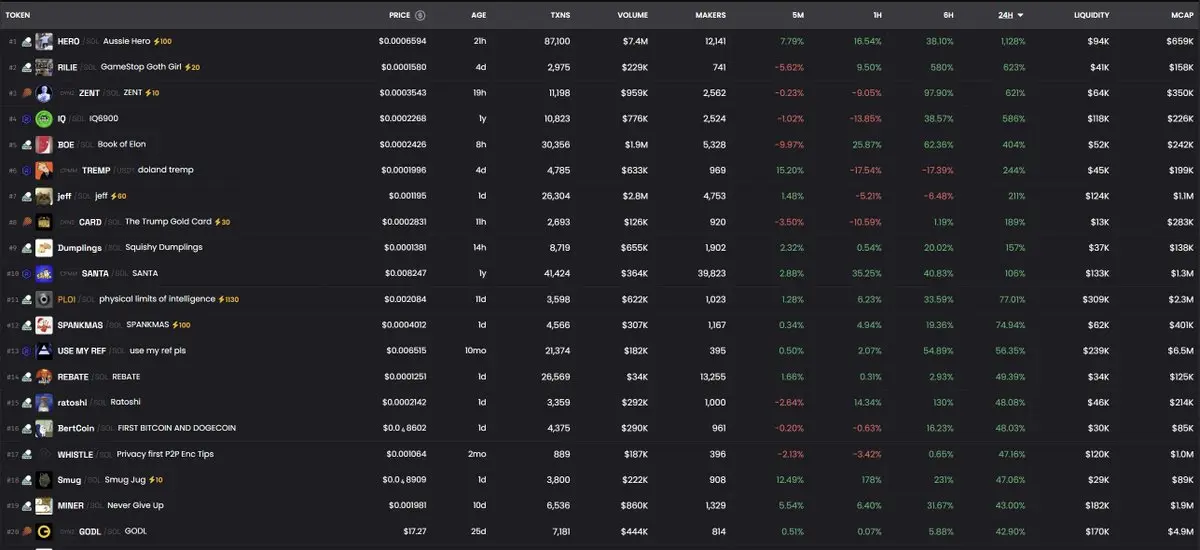Click USE MY REF market cap $6.5M

pos(1181,351)
